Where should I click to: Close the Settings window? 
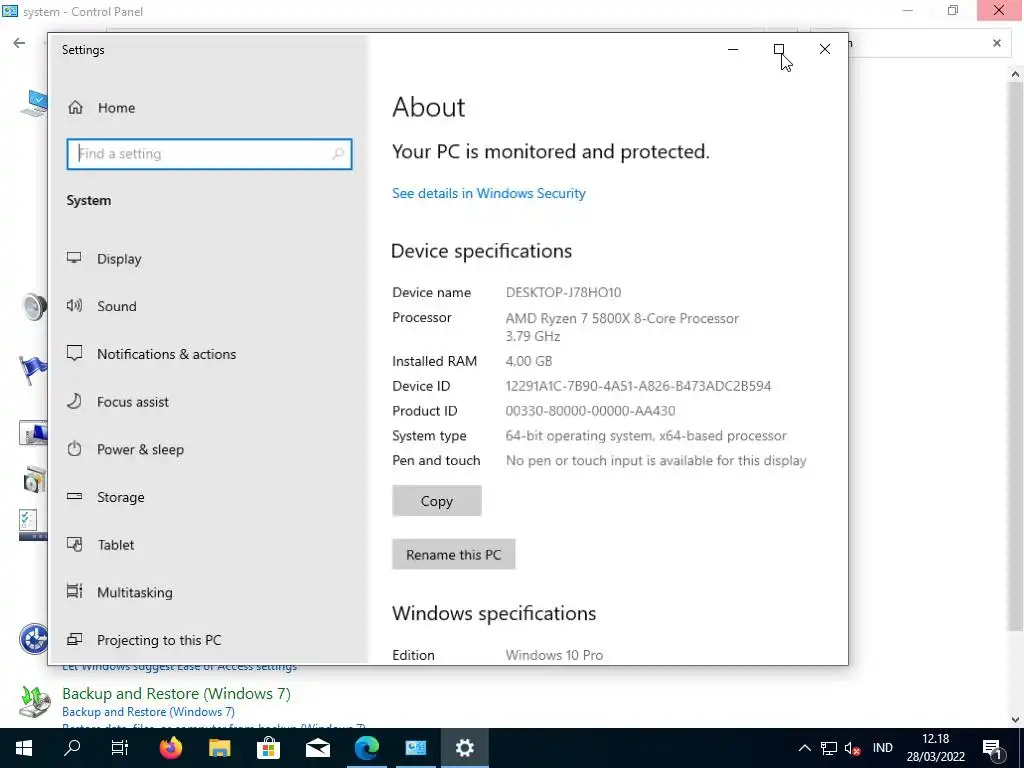[x=825, y=49]
